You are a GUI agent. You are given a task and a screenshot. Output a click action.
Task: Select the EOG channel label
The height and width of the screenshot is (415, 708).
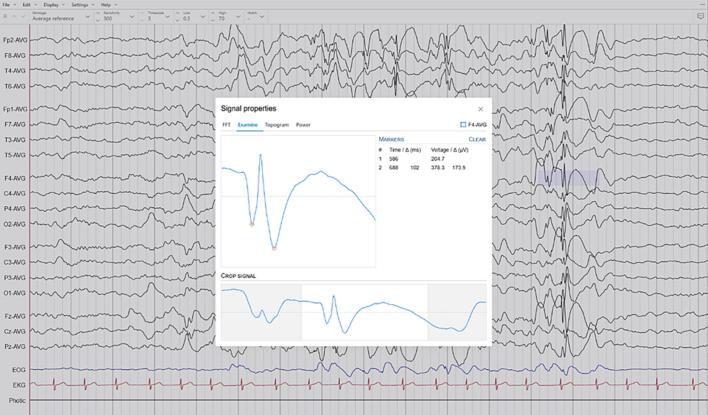point(19,370)
